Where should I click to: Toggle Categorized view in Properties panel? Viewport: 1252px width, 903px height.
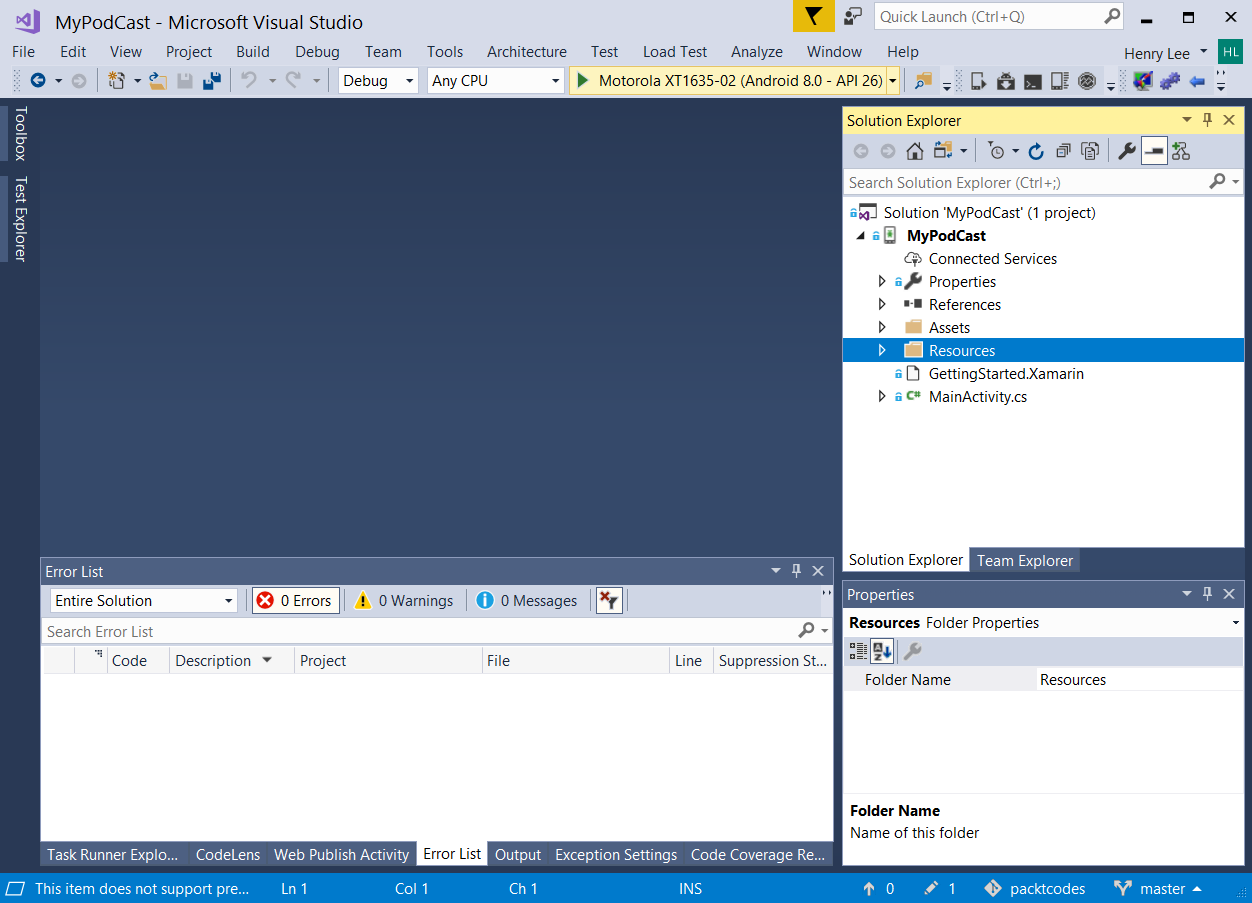coord(858,652)
